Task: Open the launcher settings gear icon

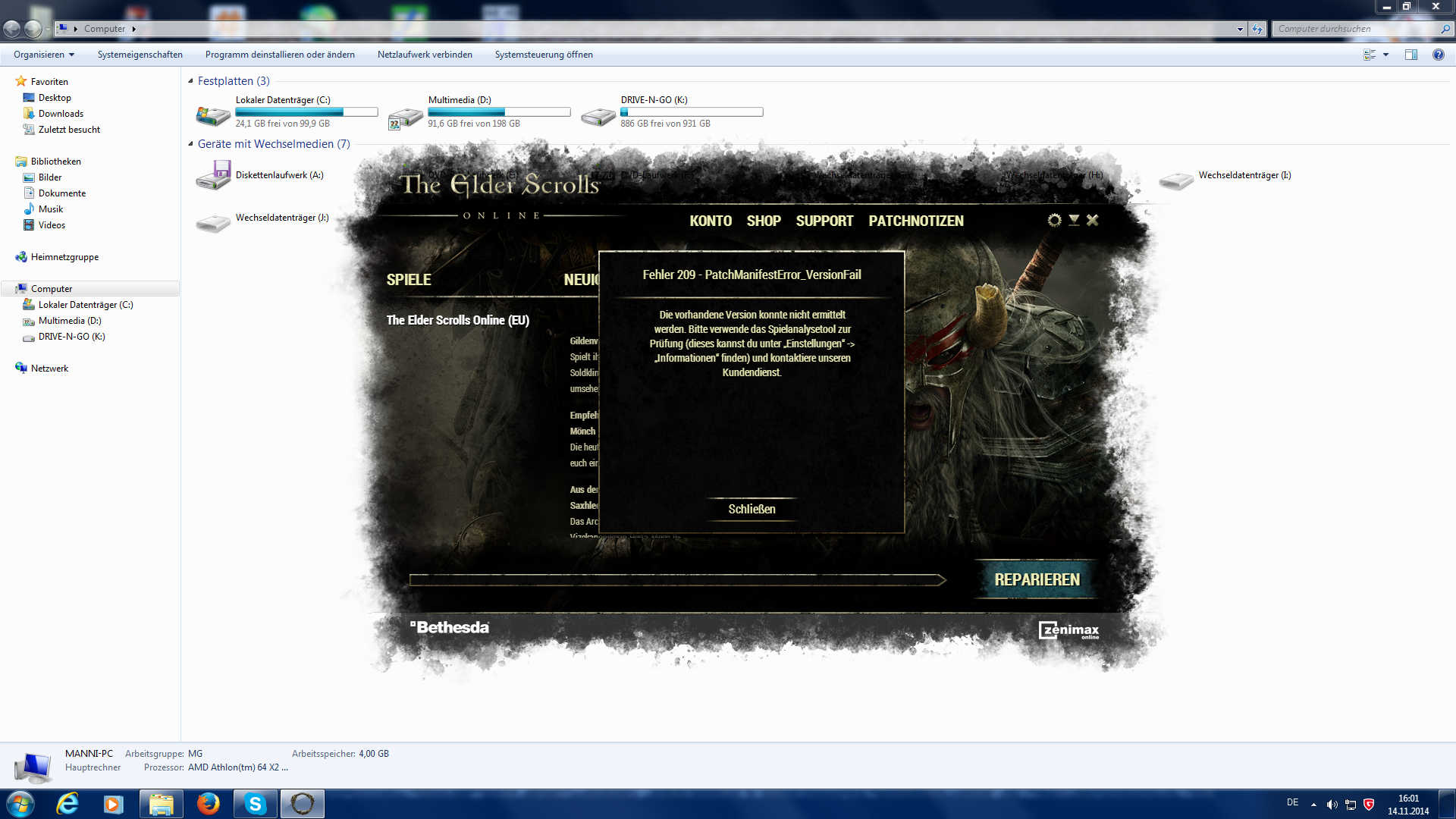Action: tap(1054, 220)
